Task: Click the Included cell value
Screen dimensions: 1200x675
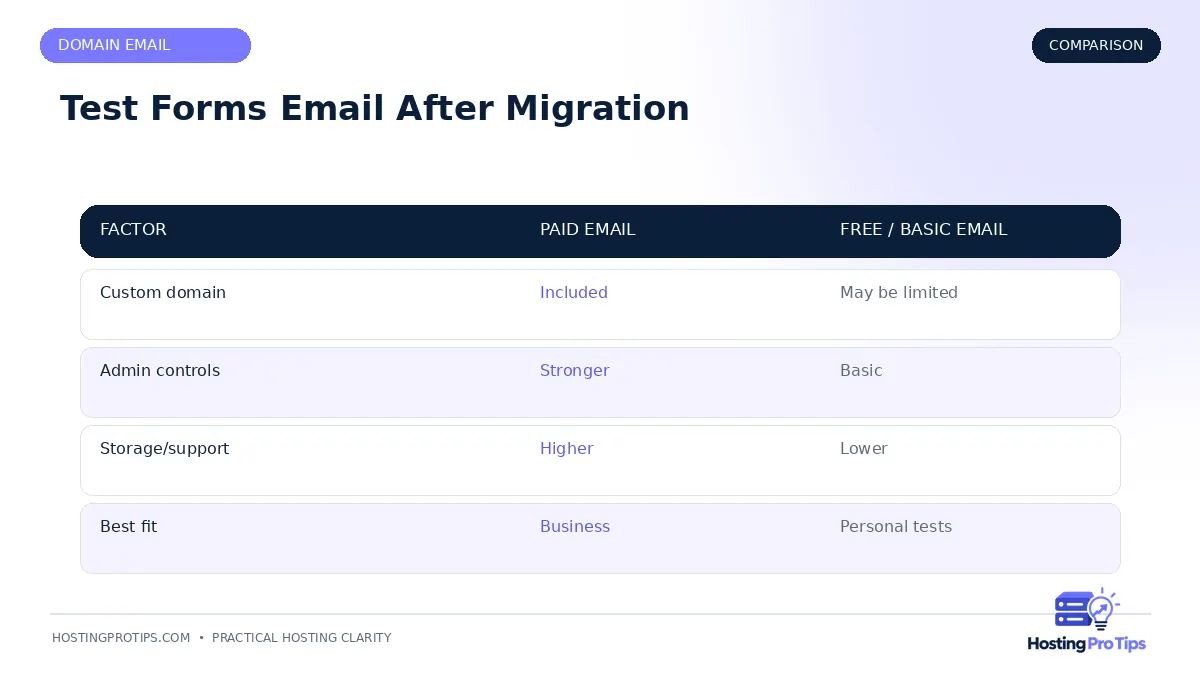Action: point(574,292)
